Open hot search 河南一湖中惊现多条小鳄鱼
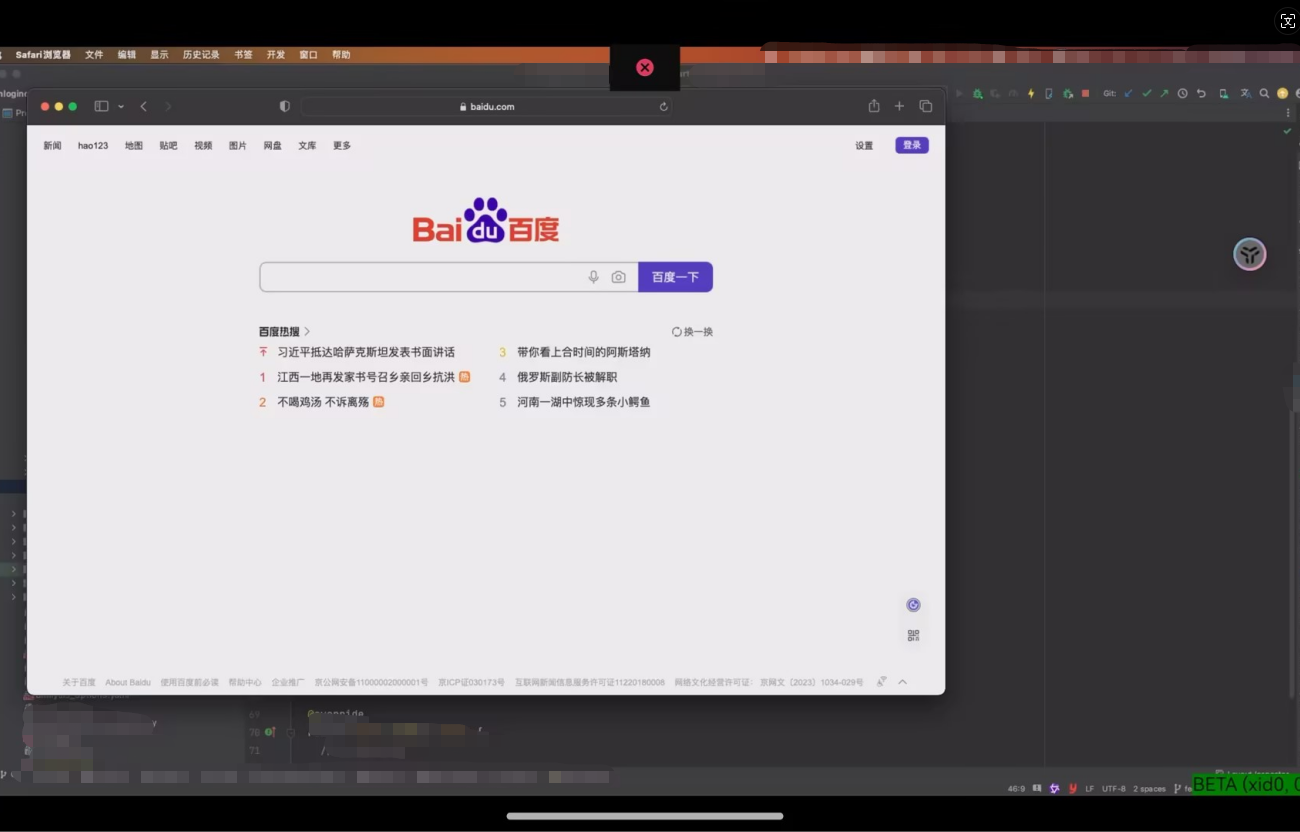The width and height of the screenshot is (1300, 832). pos(584,402)
